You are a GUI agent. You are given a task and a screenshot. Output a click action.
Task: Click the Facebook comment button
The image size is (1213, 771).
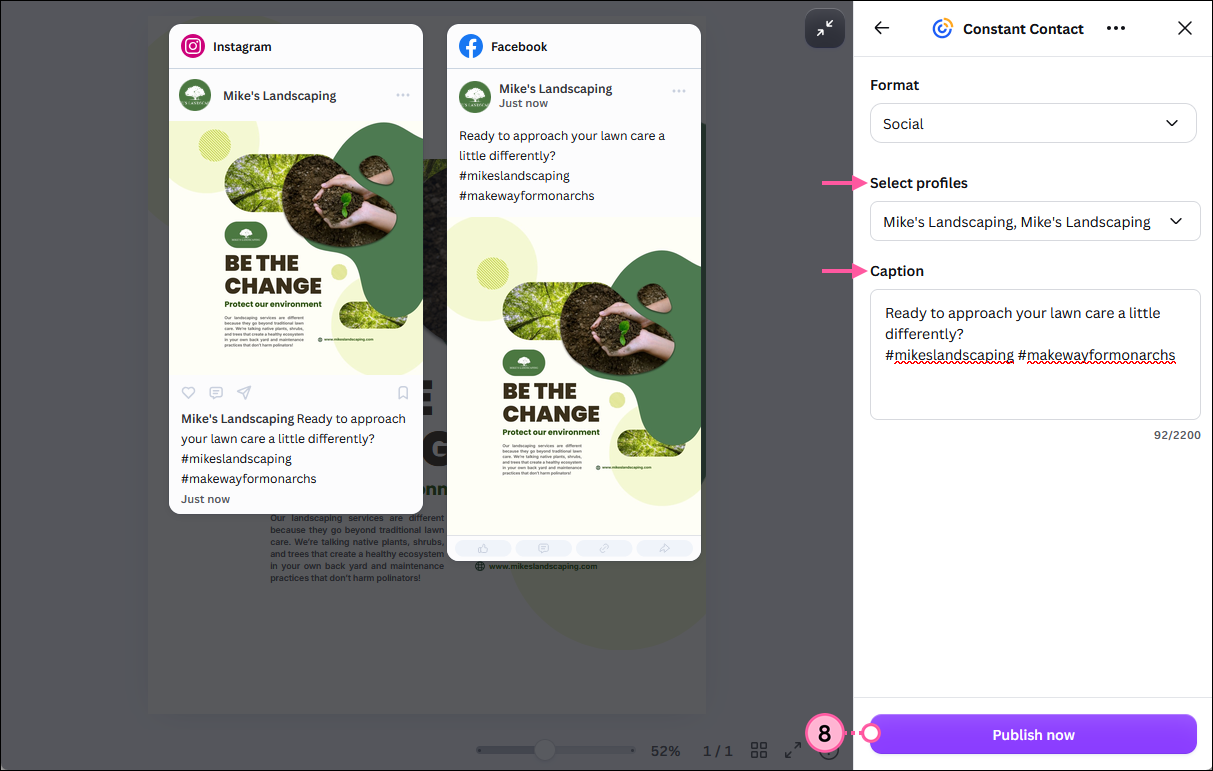point(544,548)
